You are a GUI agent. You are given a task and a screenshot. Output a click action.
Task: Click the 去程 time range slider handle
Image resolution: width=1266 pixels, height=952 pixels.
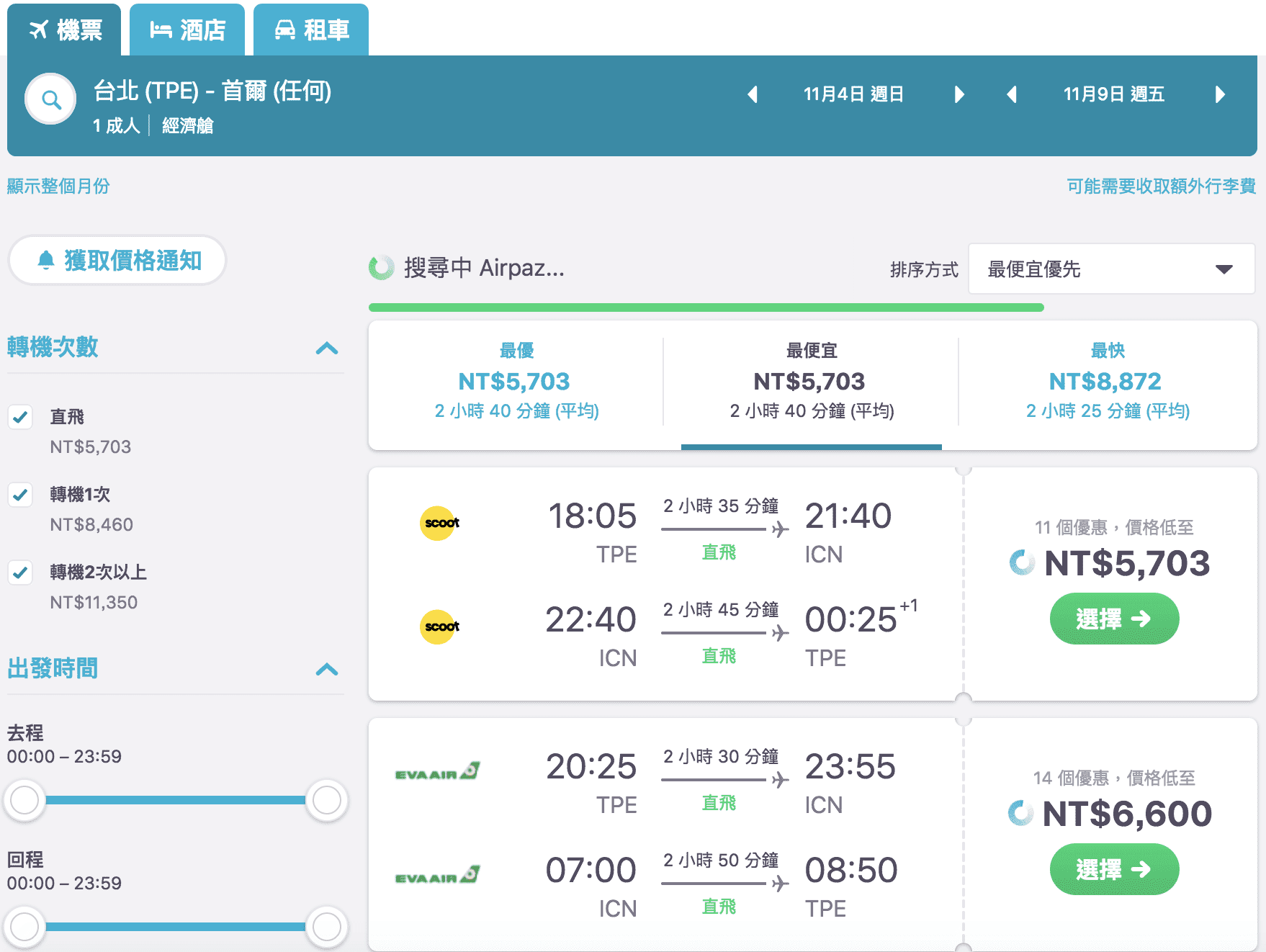coord(24,799)
